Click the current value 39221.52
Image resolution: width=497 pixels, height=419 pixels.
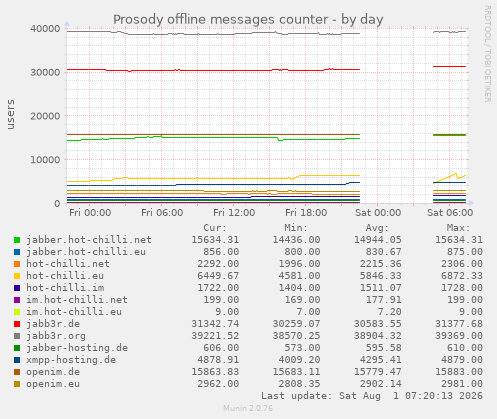pos(215,336)
